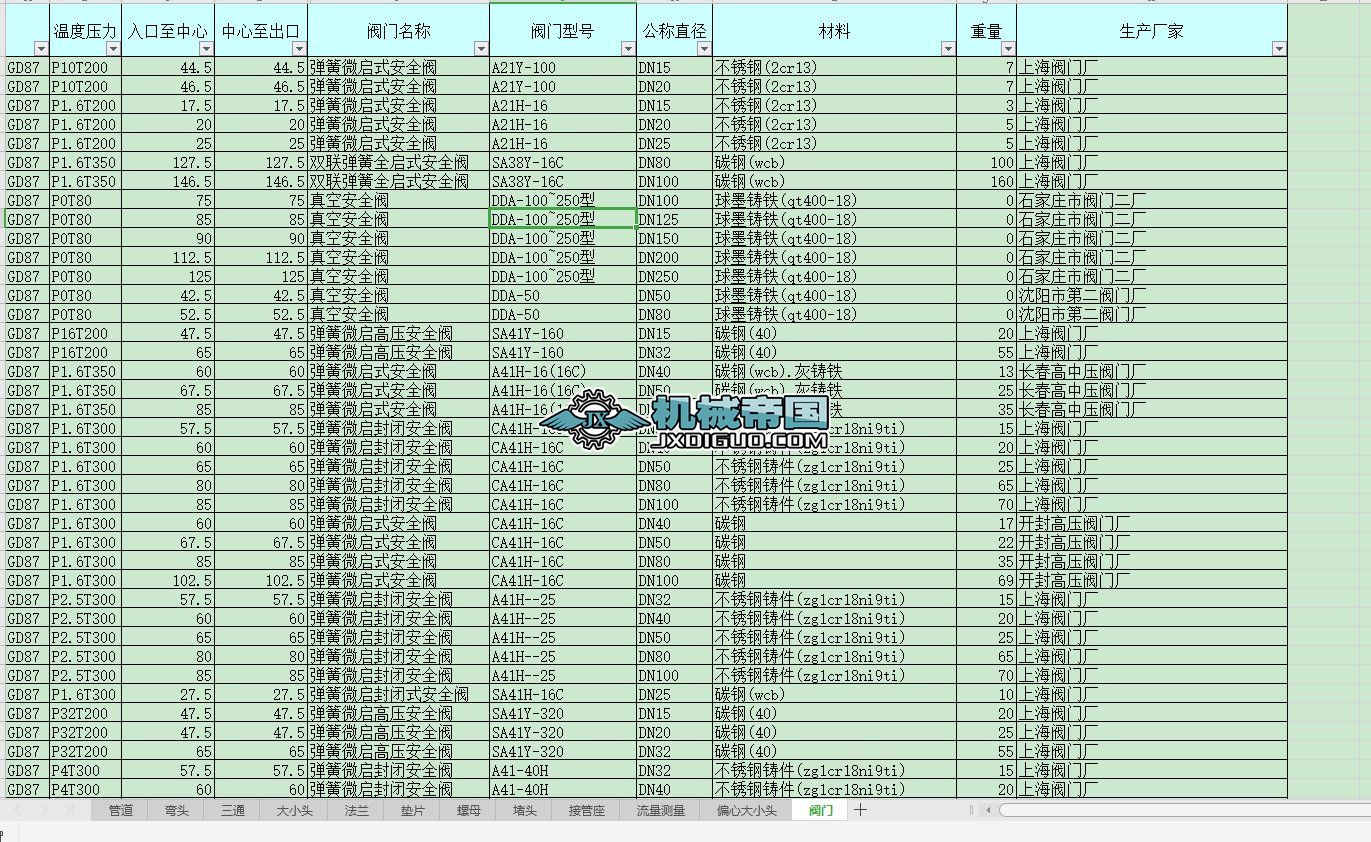Add a new worksheet with the plus icon
This screenshot has height=842, width=1371.
tap(858, 810)
